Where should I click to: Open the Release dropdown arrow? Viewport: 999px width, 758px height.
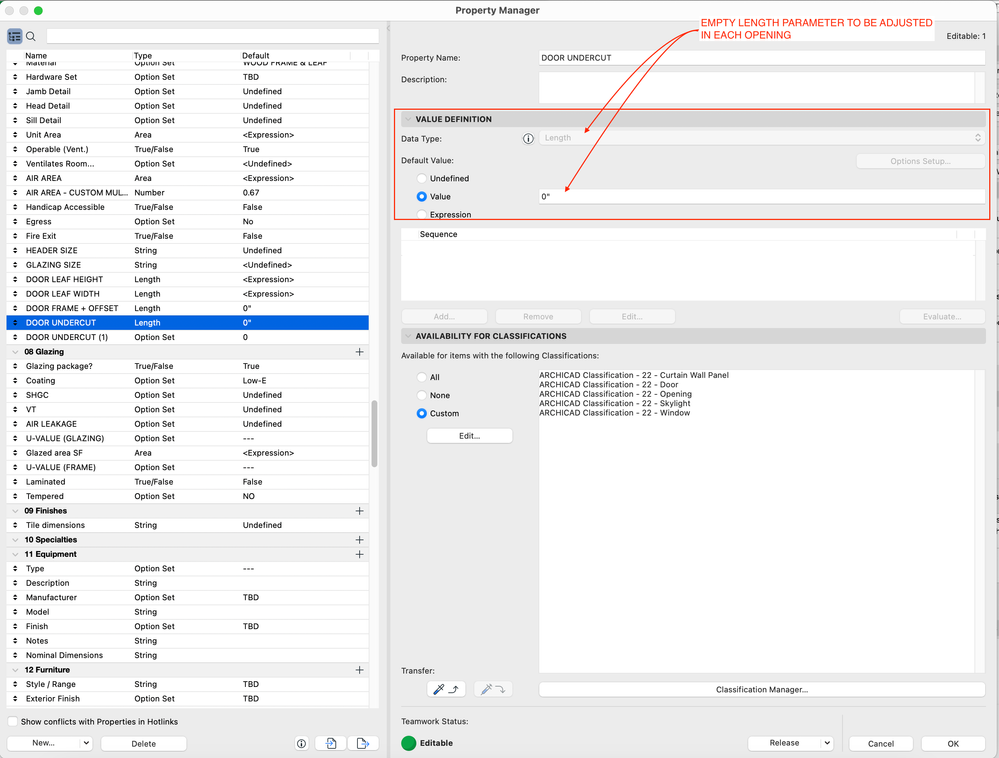coord(826,743)
